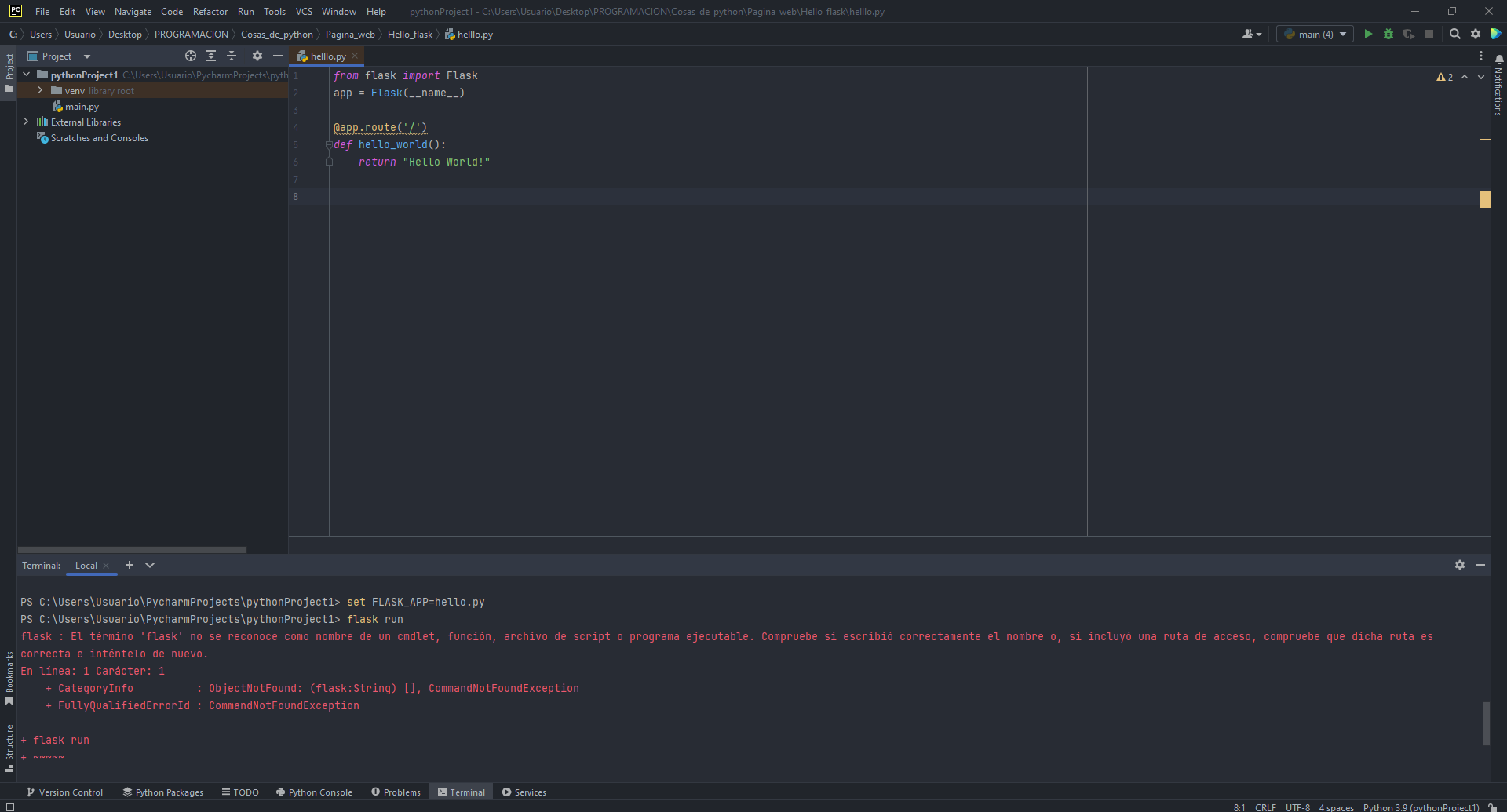Toggle the Bookmarks tool window
The height and width of the screenshot is (812, 1507).
coord(9,679)
